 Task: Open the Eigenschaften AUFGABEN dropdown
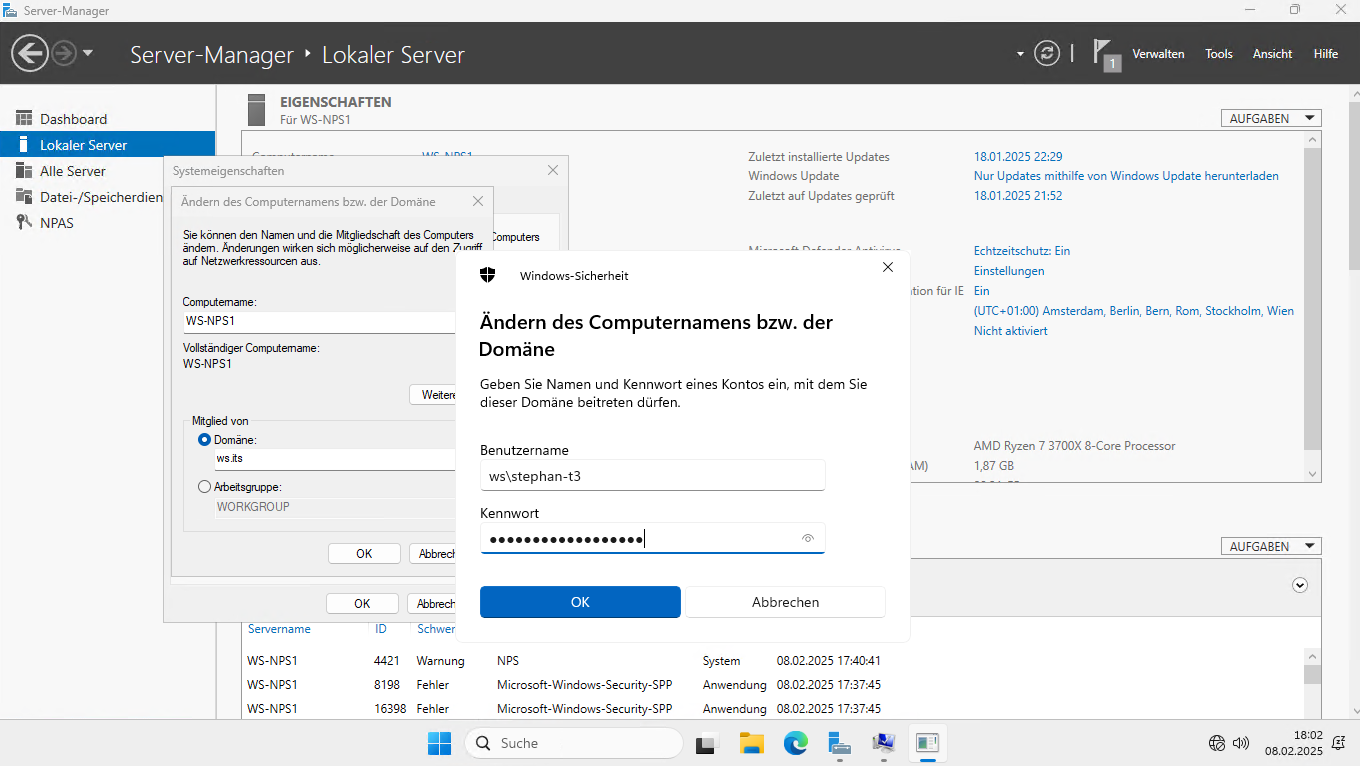(x=1271, y=118)
